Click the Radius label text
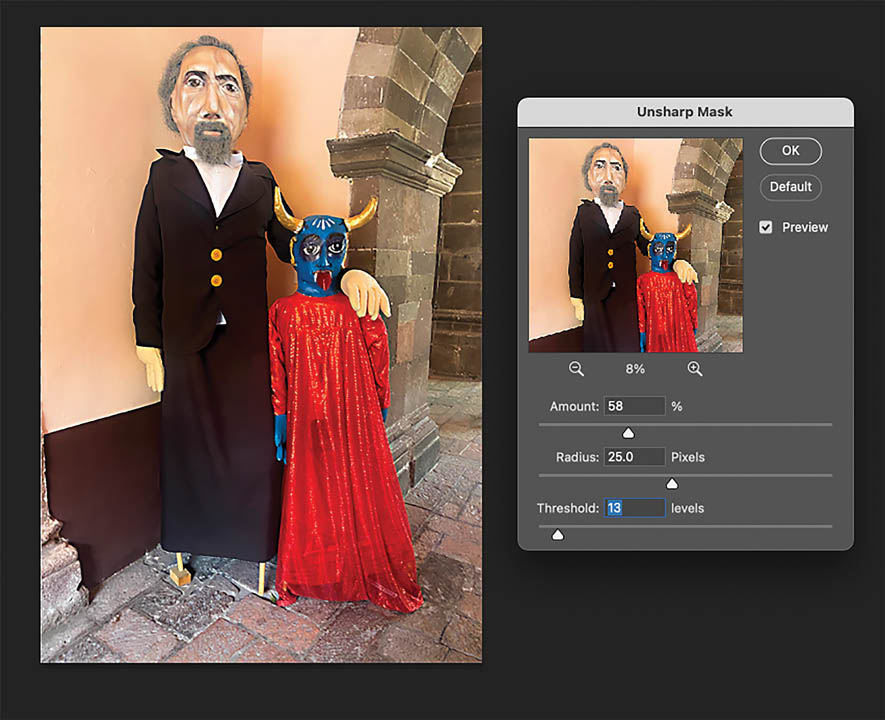885x720 pixels. [577, 457]
